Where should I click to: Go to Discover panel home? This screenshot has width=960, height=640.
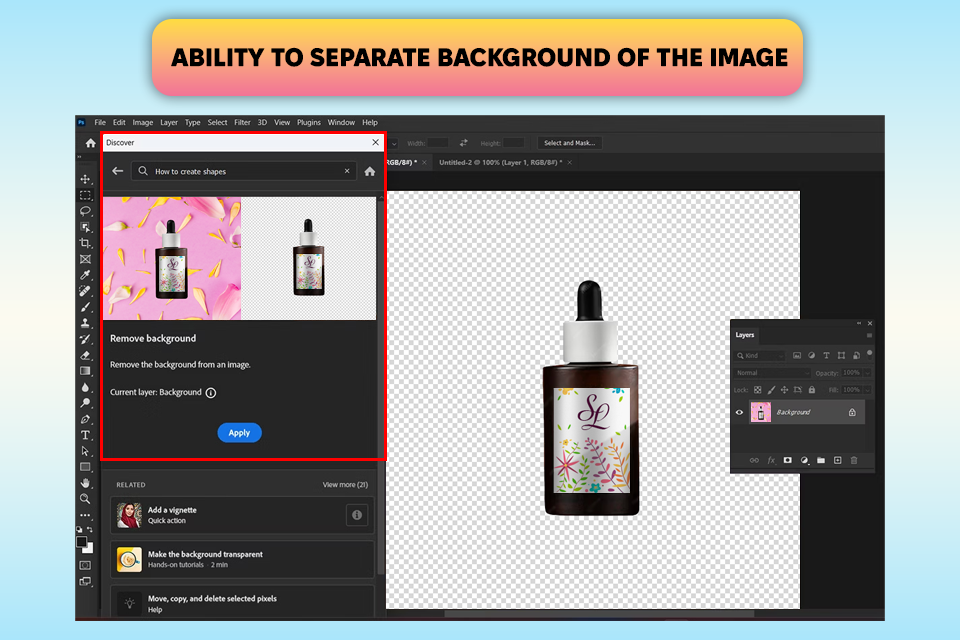(x=370, y=171)
